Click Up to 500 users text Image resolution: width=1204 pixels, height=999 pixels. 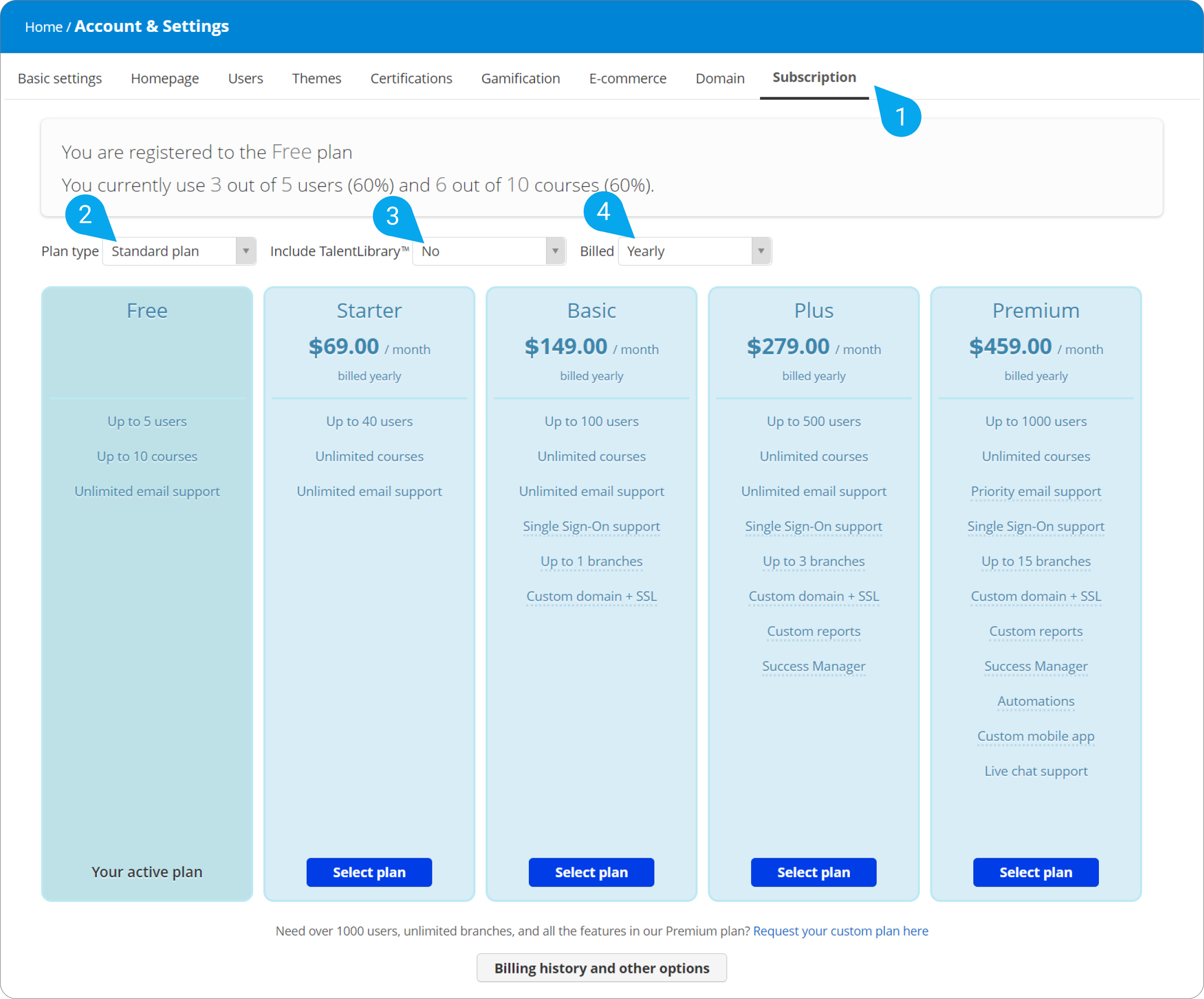pos(813,421)
